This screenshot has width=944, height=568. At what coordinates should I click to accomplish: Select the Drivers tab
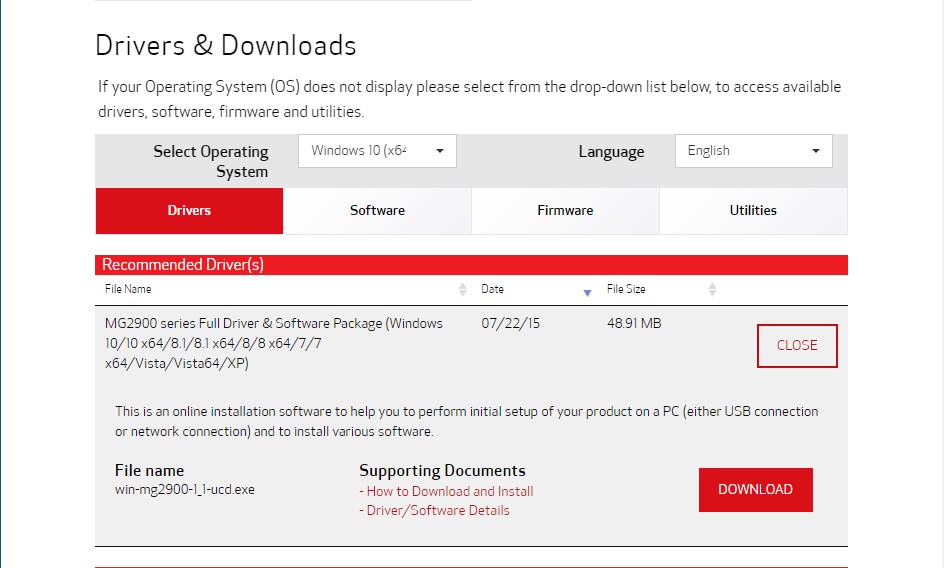(x=189, y=211)
